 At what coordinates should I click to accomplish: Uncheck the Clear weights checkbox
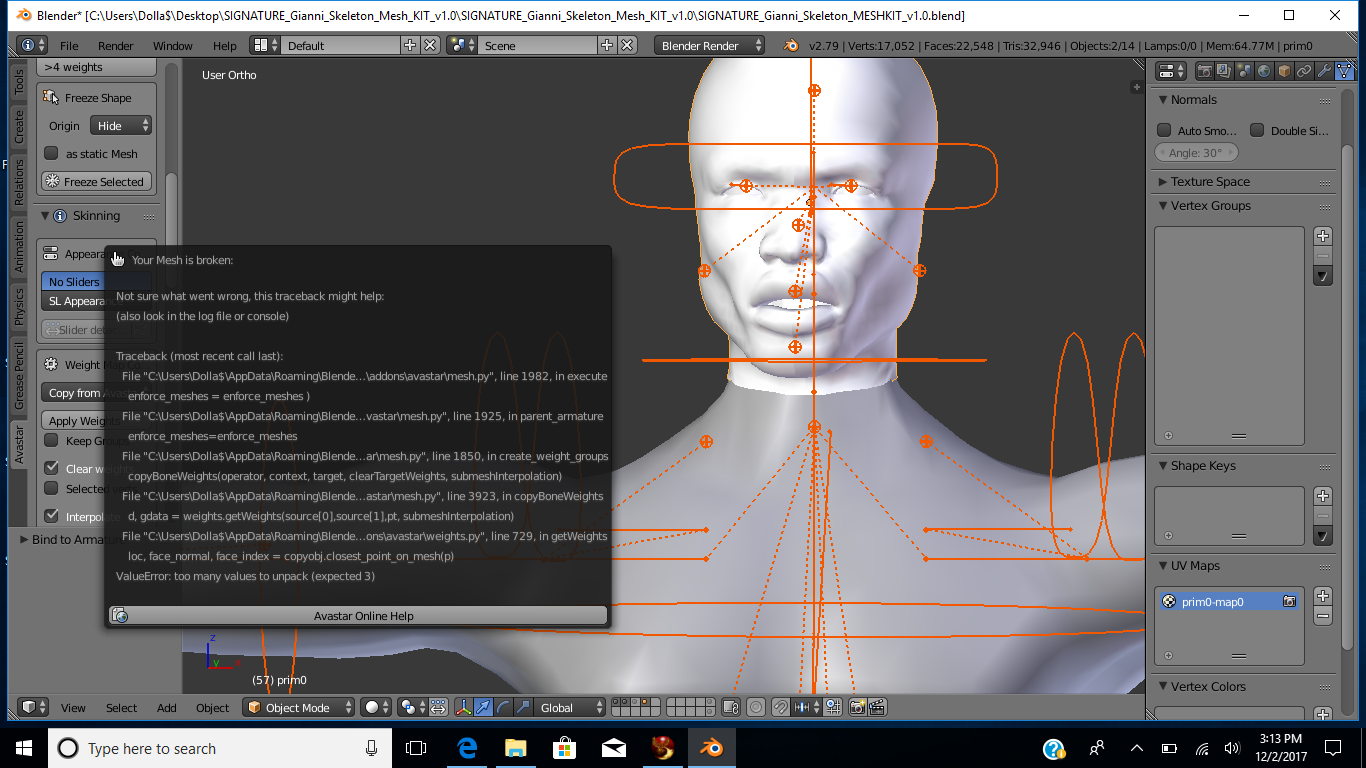[51, 468]
